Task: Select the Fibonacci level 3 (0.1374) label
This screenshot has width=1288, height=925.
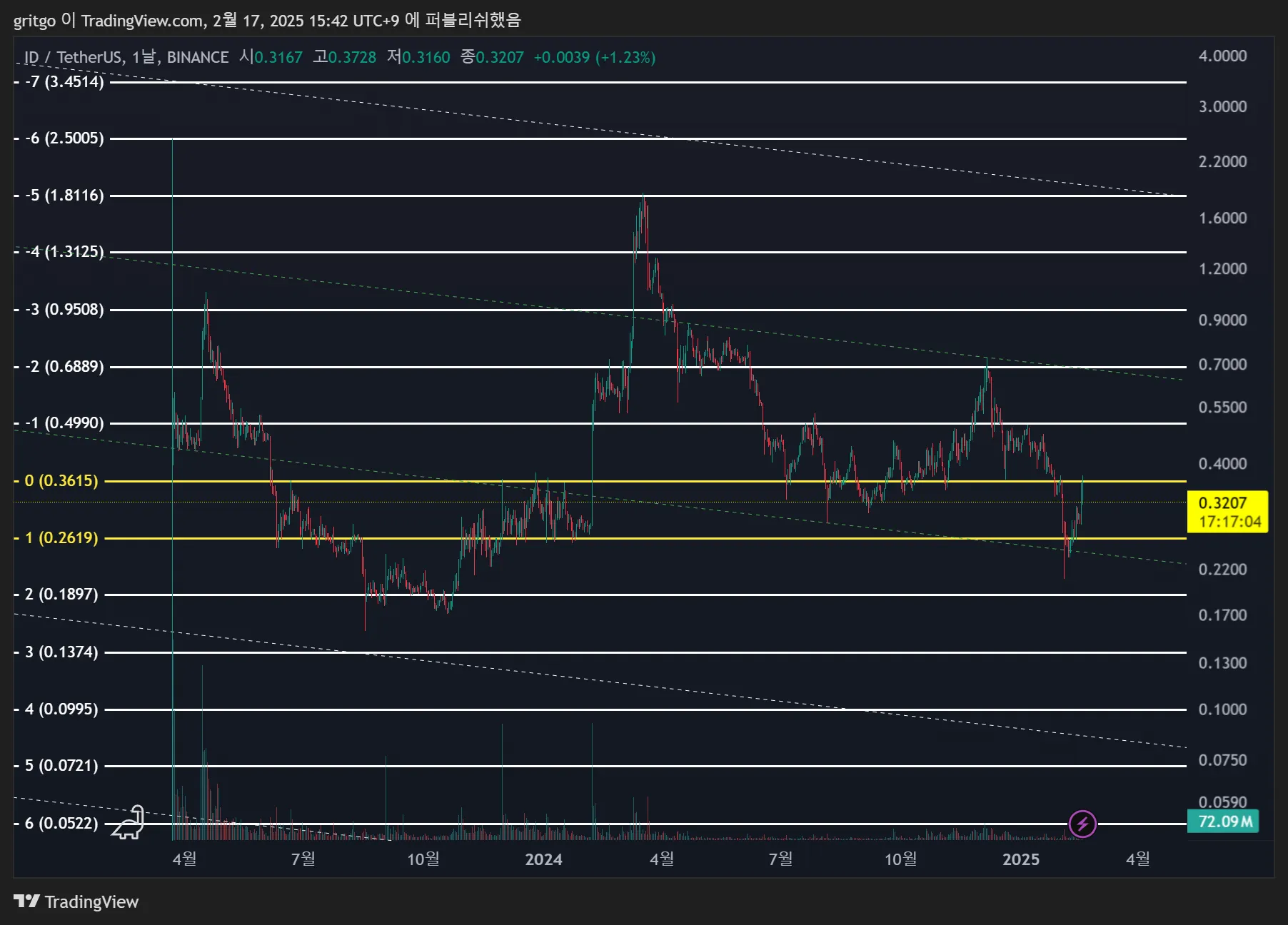Action: tap(61, 652)
